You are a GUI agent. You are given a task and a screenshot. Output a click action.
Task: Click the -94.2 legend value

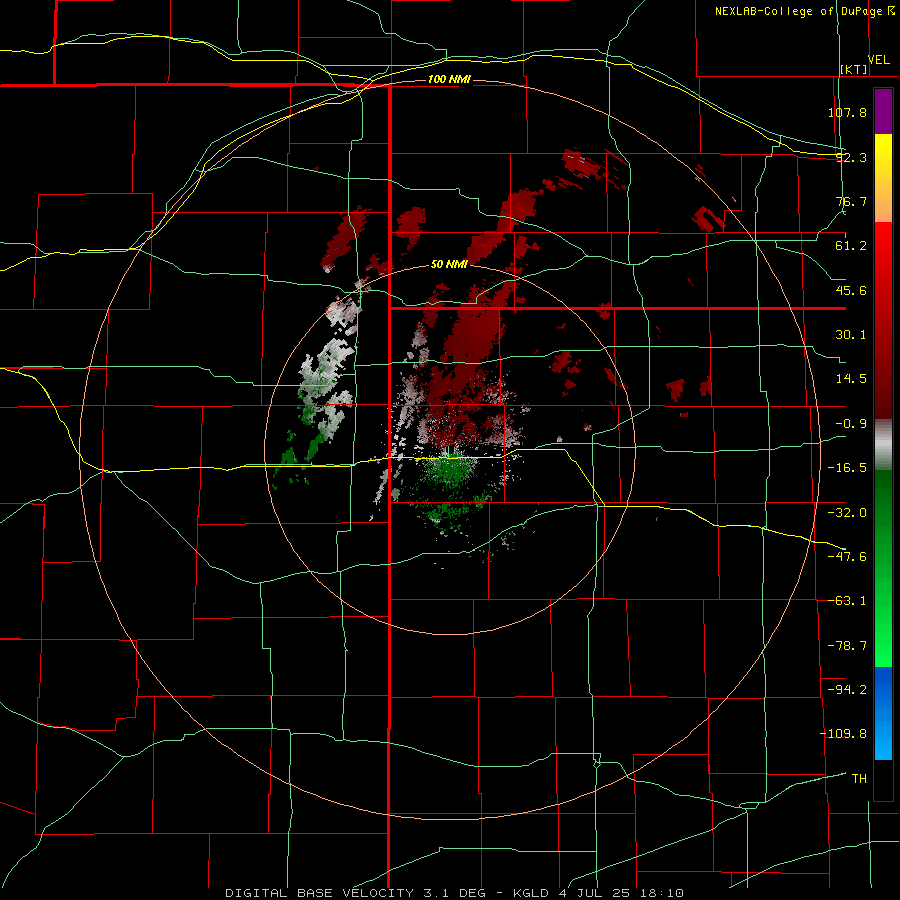tap(847, 689)
